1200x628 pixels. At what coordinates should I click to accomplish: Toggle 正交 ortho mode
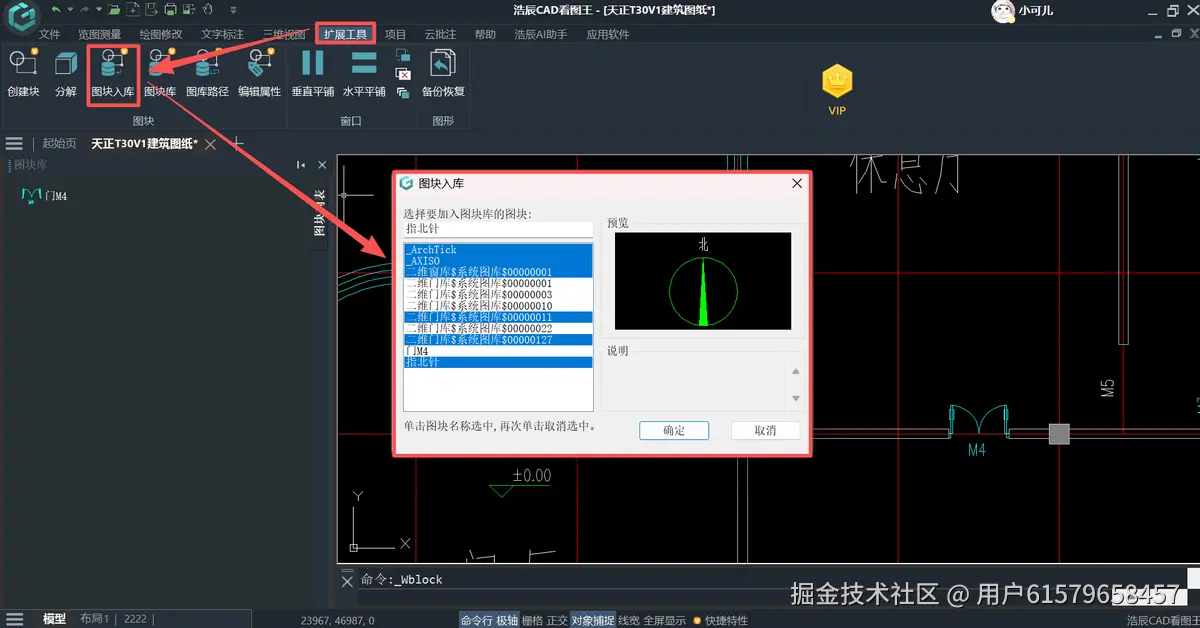(557, 620)
